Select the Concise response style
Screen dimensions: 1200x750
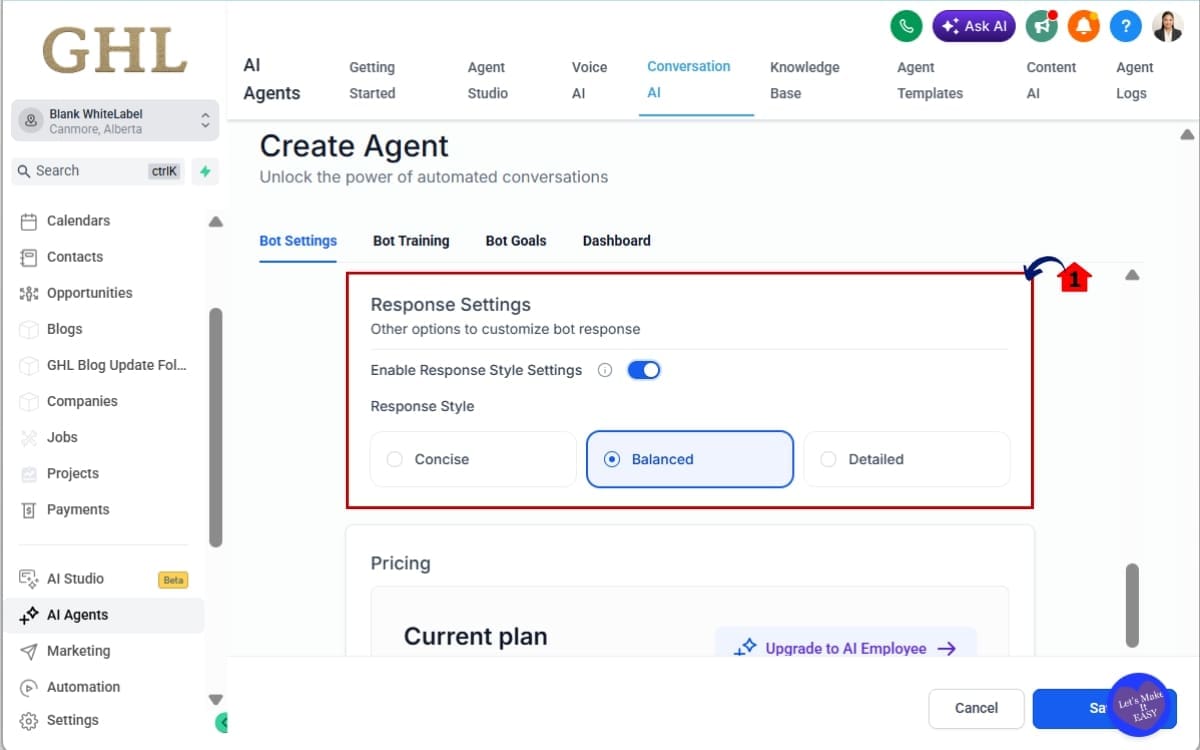pyautogui.click(x=473, y=459)
